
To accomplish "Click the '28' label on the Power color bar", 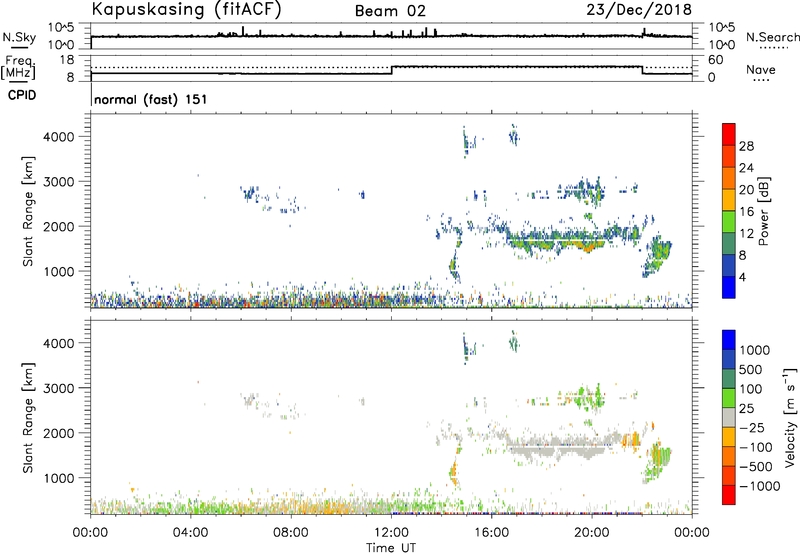I will pos(746,146).
